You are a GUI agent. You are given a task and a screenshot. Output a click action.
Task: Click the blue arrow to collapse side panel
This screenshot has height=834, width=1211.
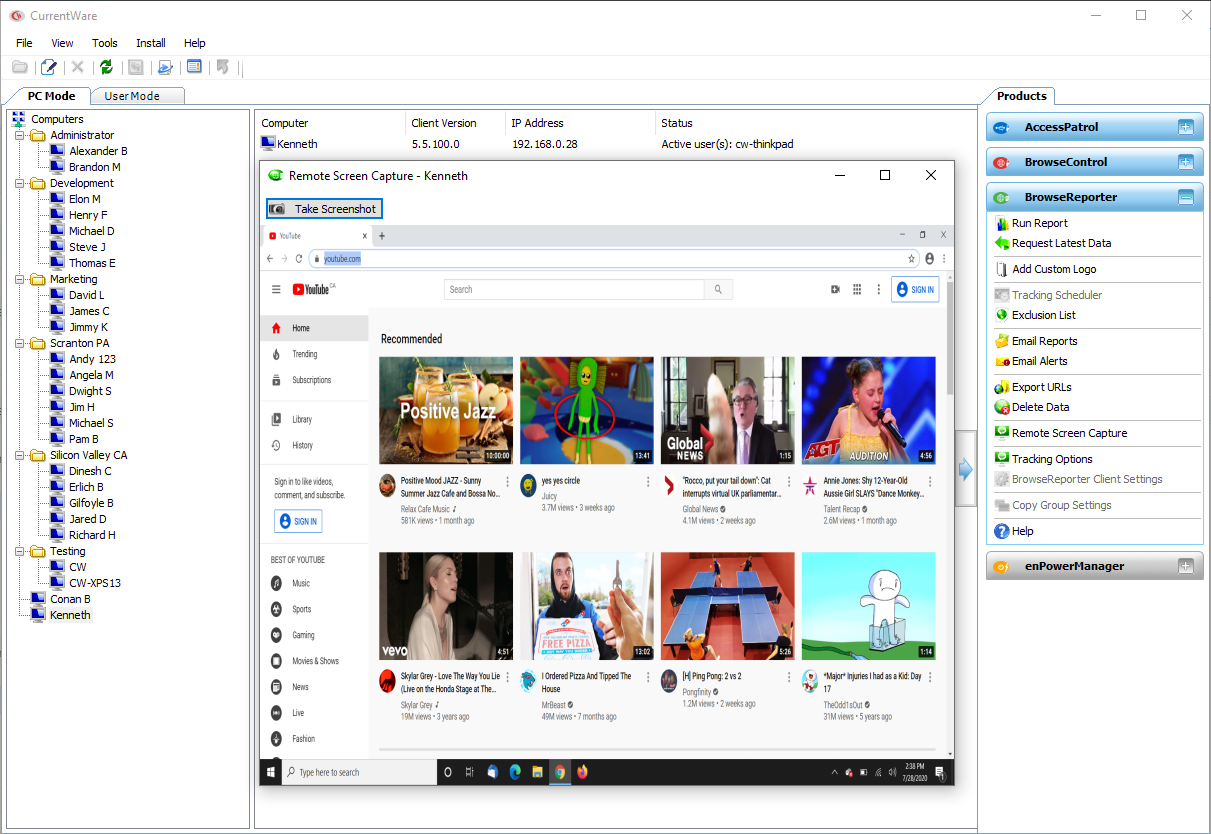click(x=965, y=469)
